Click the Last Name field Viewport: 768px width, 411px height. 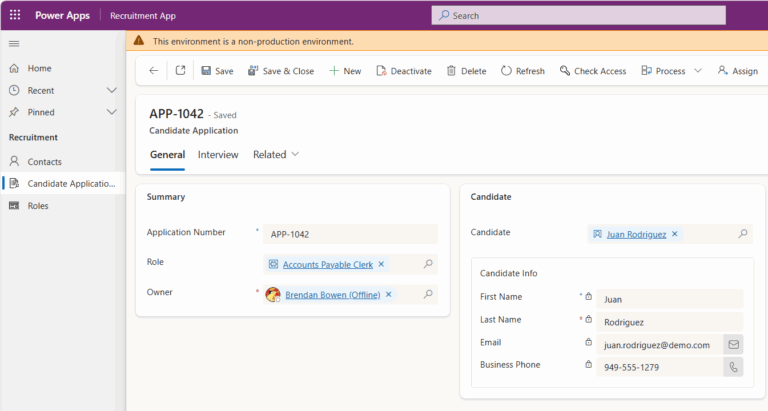tap(670, 322)
